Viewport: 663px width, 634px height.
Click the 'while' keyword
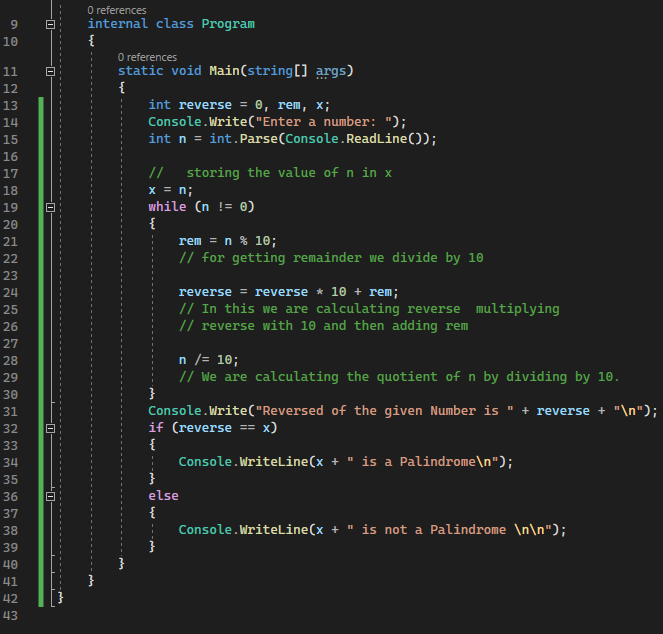167,207
